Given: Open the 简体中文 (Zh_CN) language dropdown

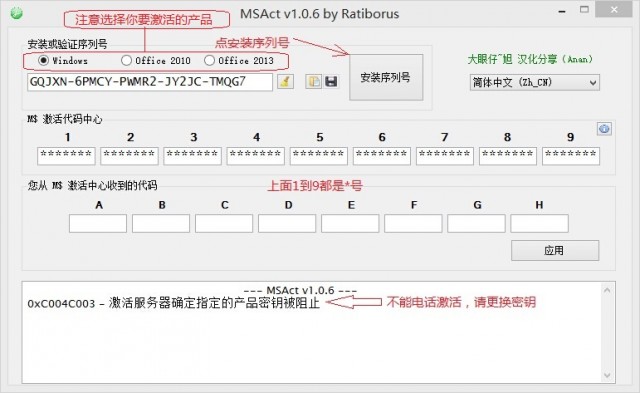Looking at the screenshot, I should (535, 82).
